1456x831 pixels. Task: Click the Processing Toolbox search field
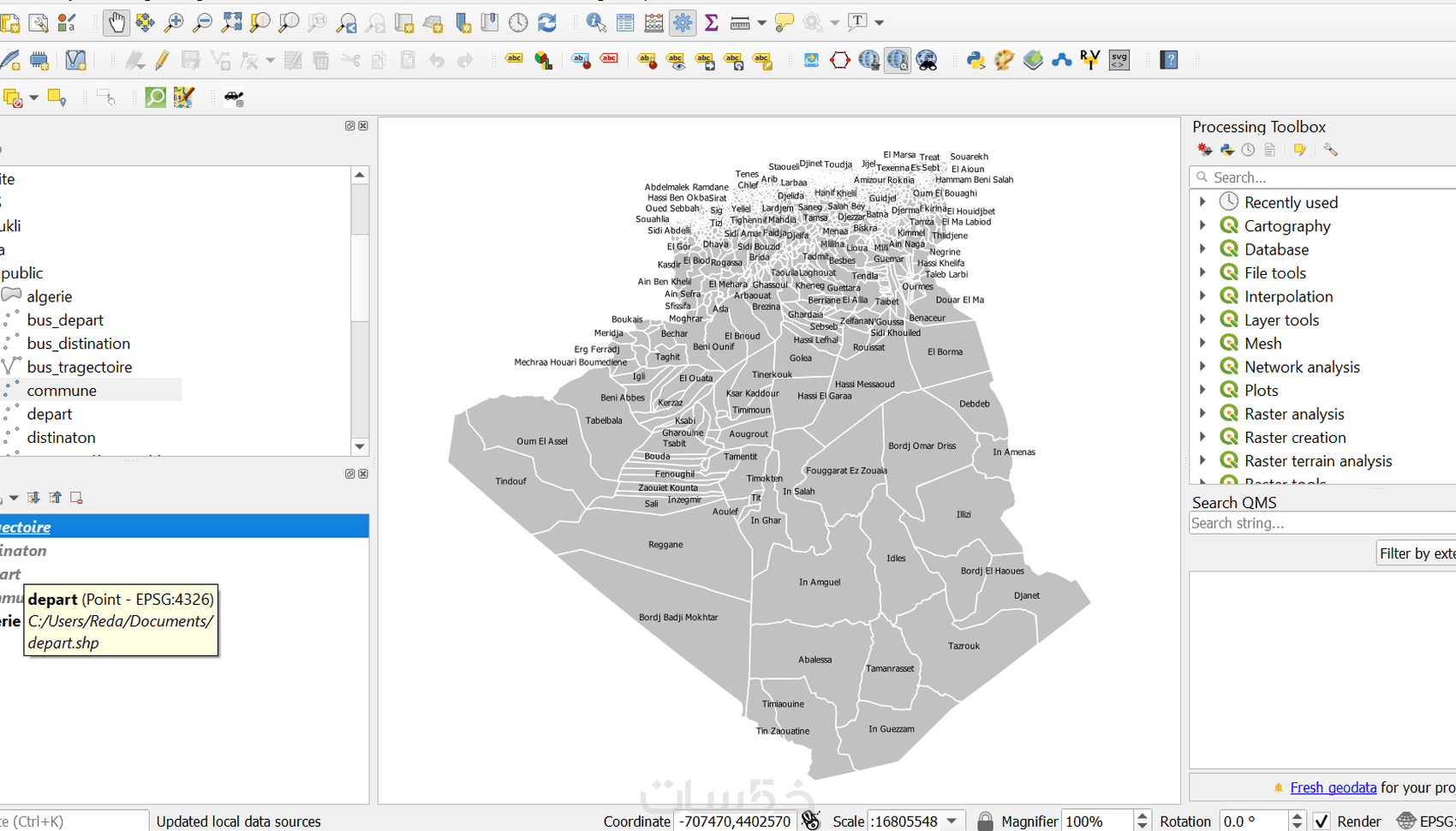[x=1325, y=177]
